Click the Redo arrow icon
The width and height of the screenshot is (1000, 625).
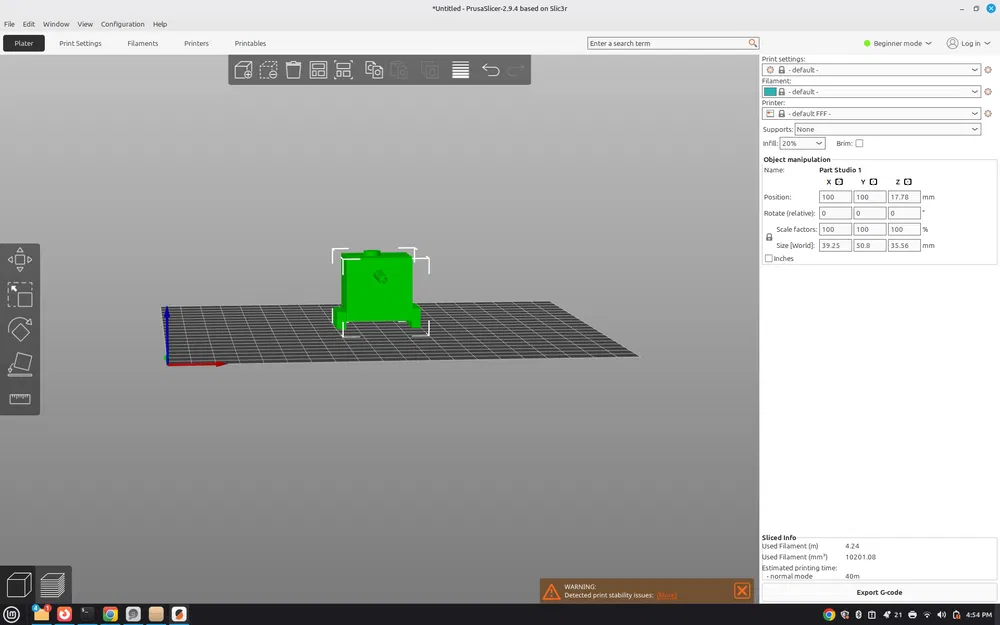coord(515,70)
